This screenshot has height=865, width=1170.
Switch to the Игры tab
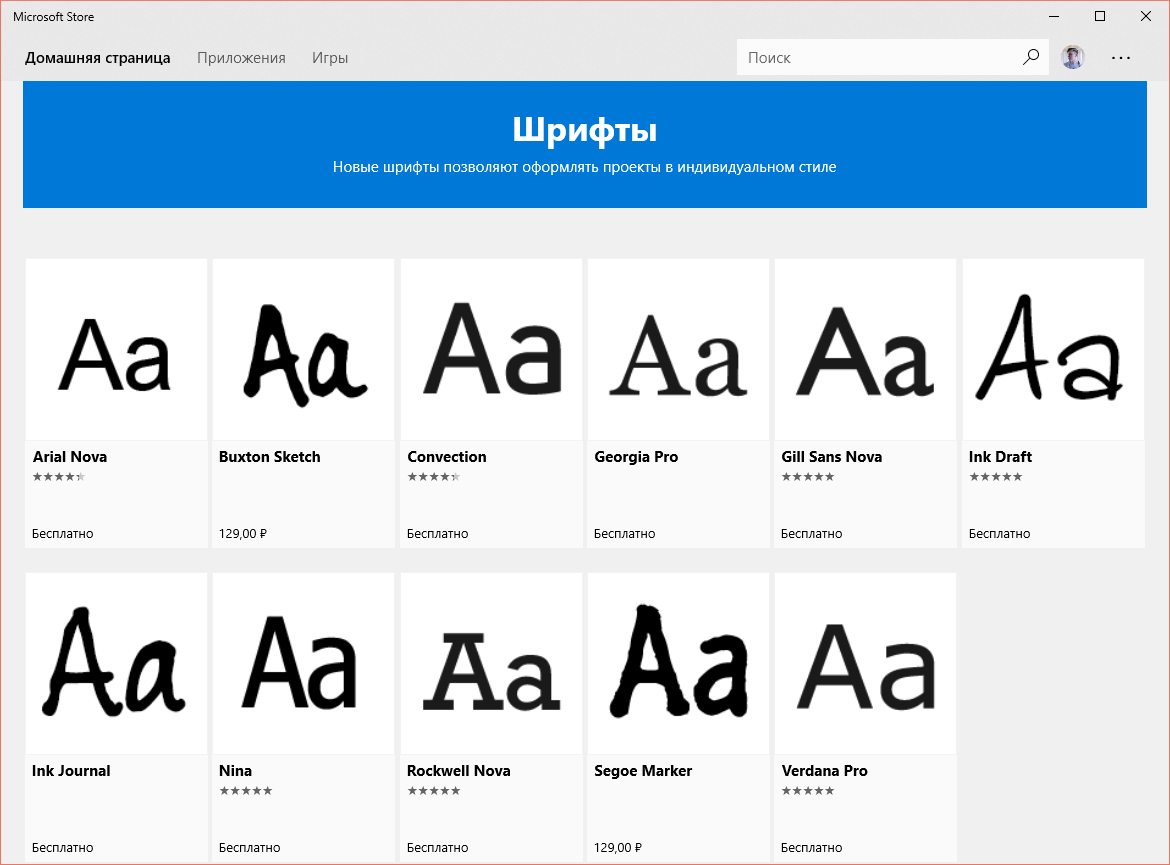[330, 58]
